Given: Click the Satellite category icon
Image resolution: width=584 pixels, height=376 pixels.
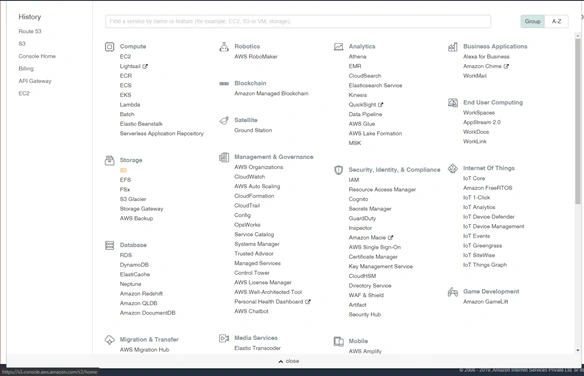Looking at the screenshot, I should pyautogui.click(x=224, y=121).
